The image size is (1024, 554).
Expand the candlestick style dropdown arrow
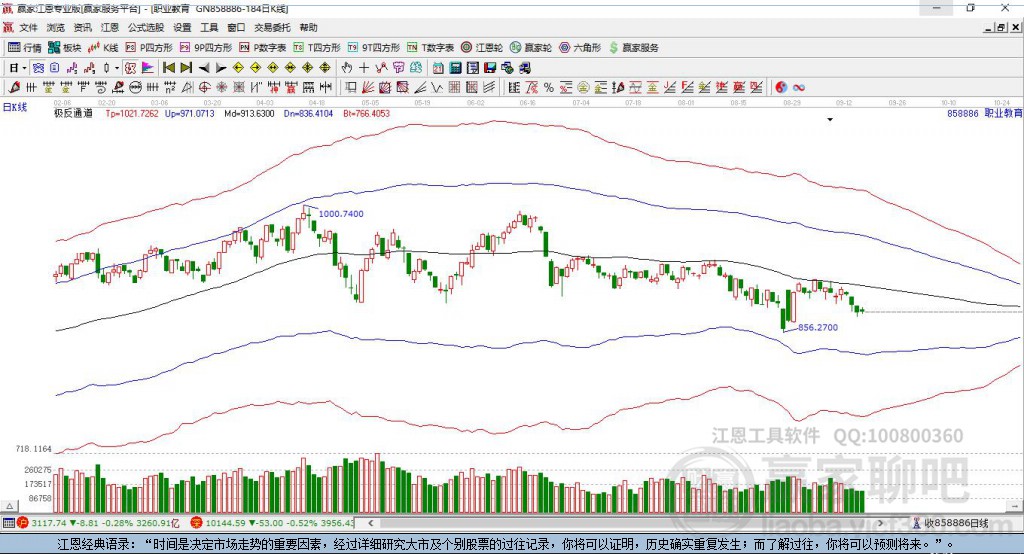click(x=117, y=68)
